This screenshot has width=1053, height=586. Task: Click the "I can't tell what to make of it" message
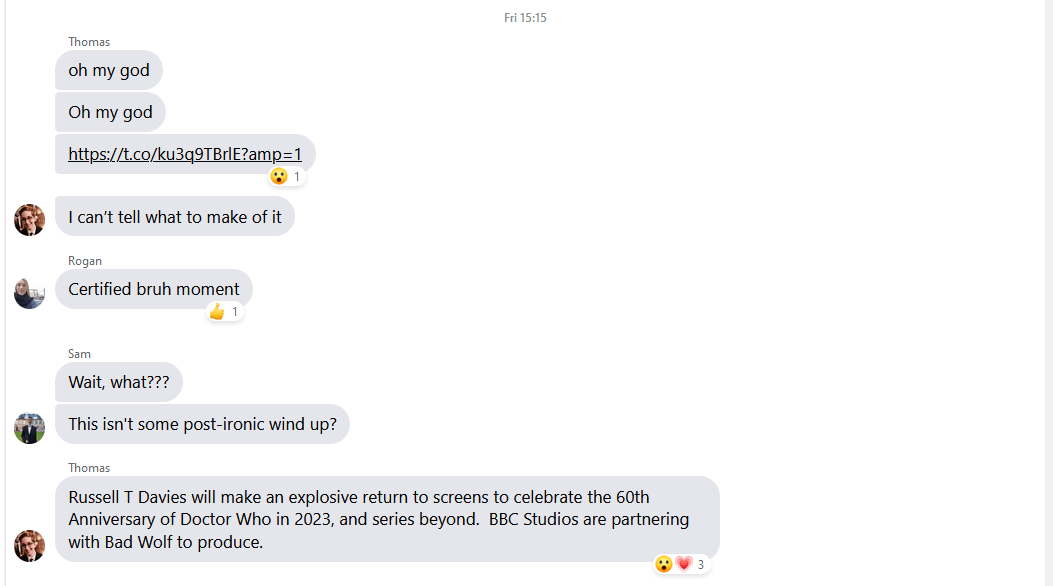[x=175, y=216]
